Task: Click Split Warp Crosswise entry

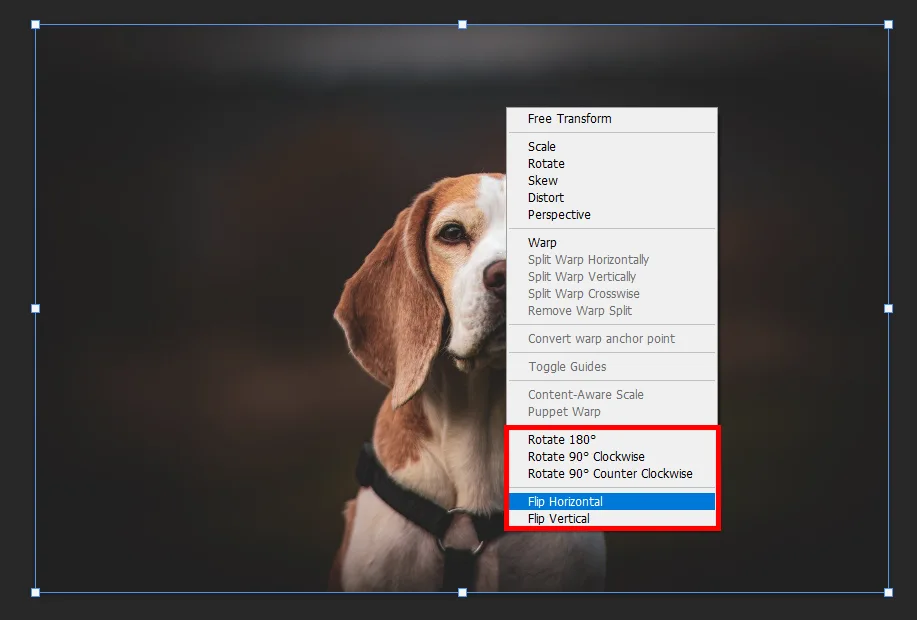Action: (x=612, y=294)
